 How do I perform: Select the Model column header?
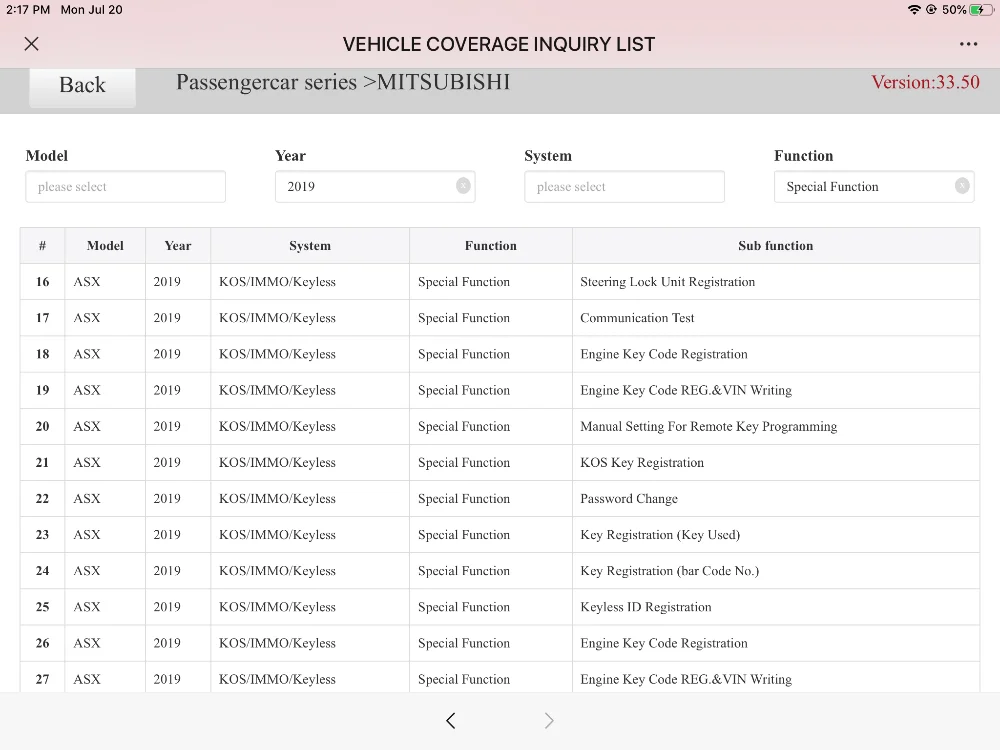[105, 246]
